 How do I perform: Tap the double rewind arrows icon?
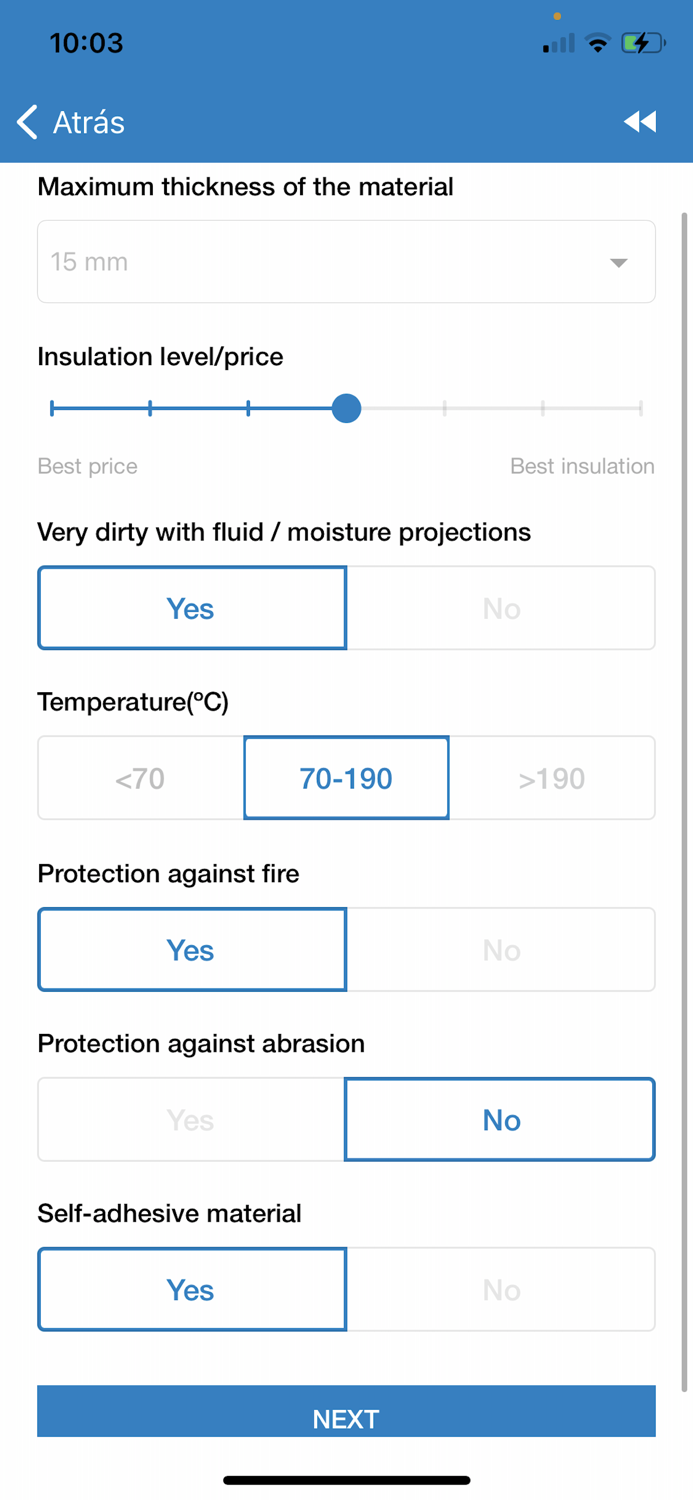click(x=640, y=122)
